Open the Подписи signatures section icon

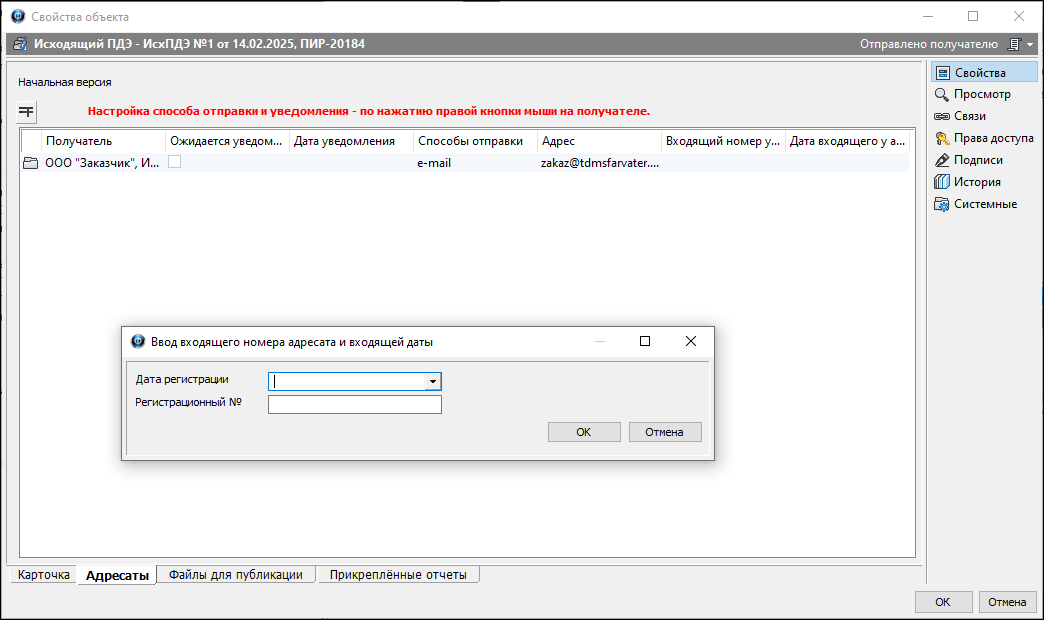[x=942, y=160]
